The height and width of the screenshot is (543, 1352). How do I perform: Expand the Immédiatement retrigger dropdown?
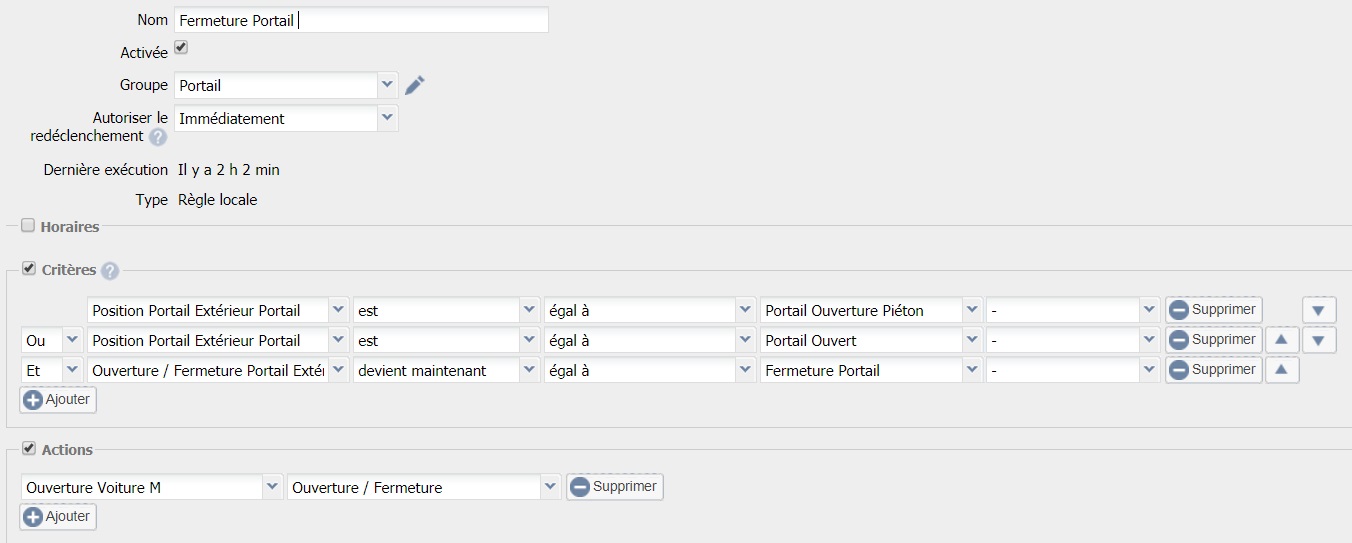[x=387, y=118]
